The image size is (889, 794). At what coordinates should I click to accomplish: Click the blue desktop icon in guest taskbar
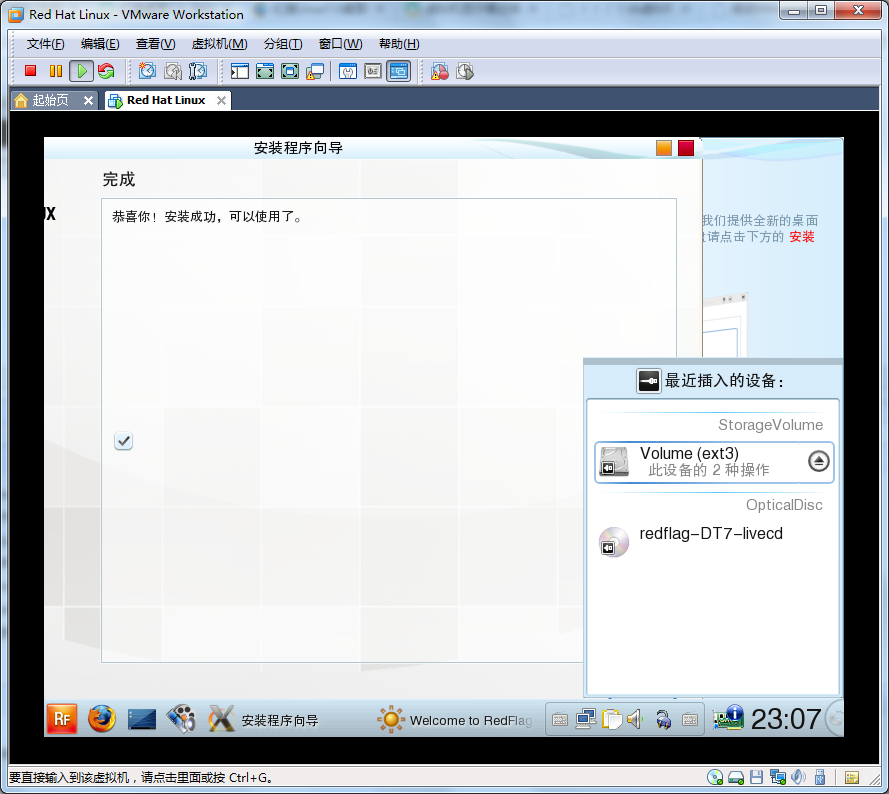click(142, 719)
